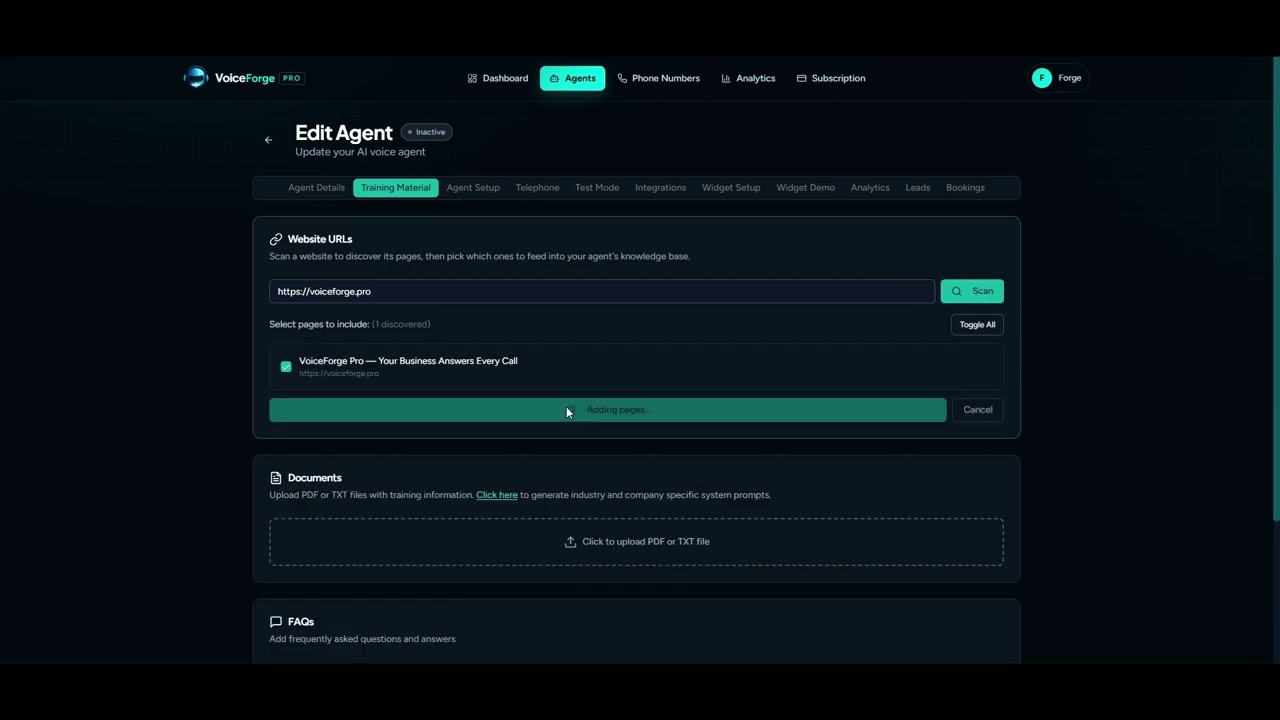Open the Agents nav item

(x=573, y=78)
